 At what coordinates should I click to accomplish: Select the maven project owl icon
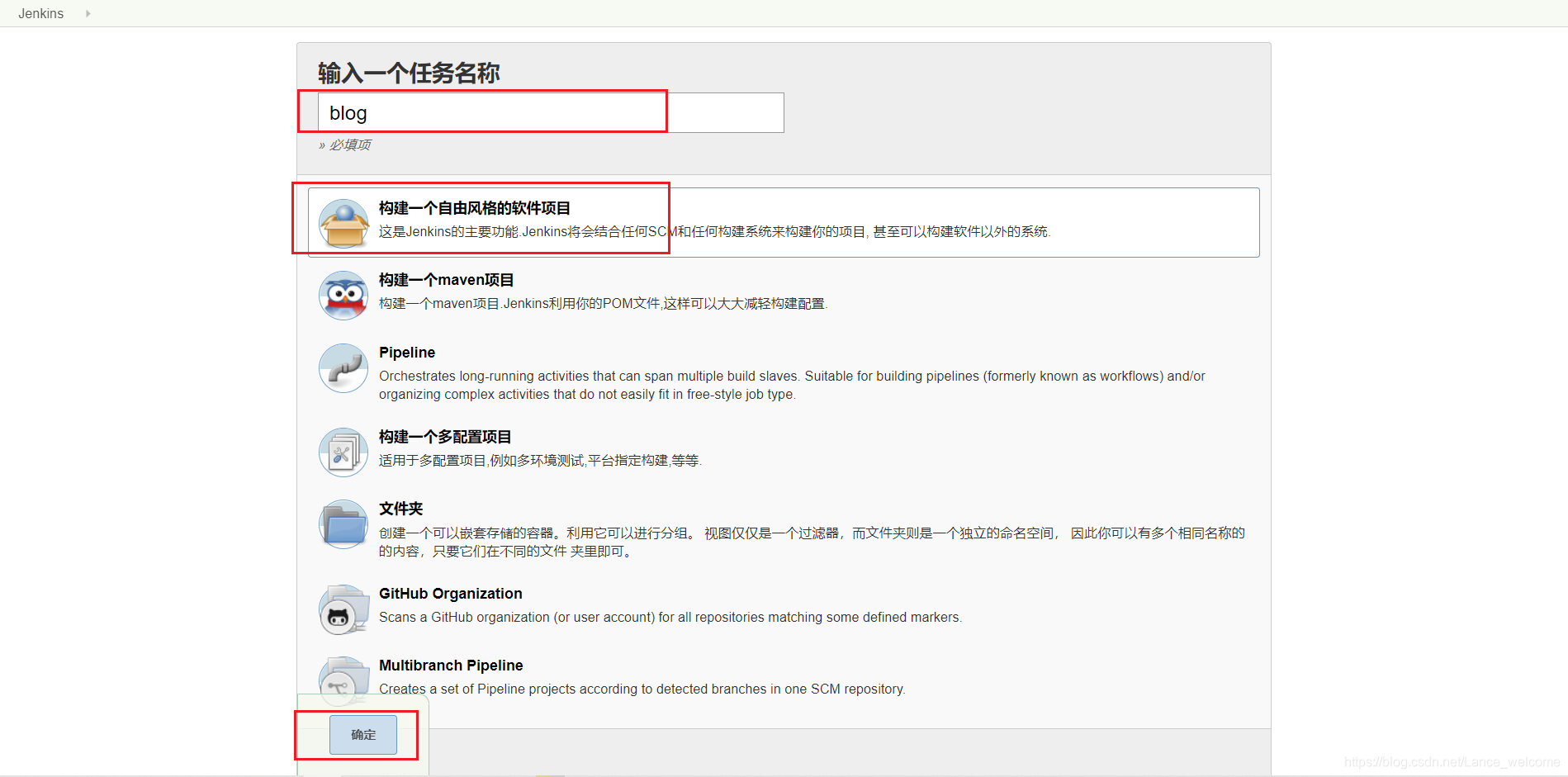343,295
